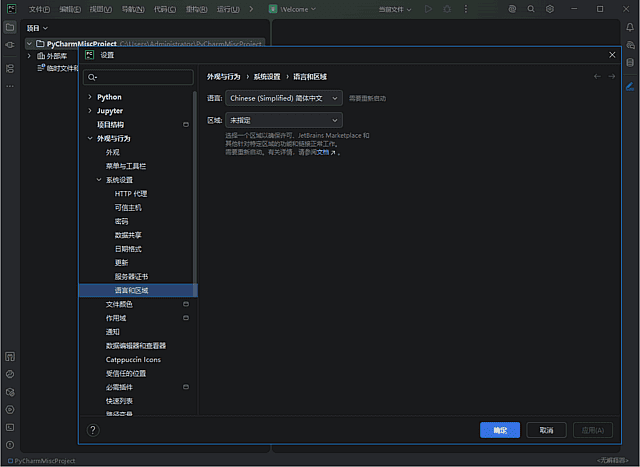Collapse the 系统设置 tree node
This screenshot has height=467, width=640.
[x=99, y=180]
